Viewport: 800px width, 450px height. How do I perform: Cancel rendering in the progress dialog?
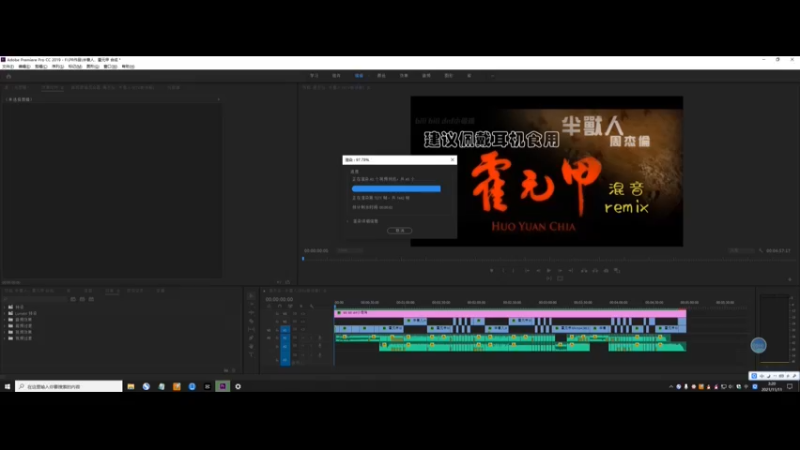coord(399,231)
